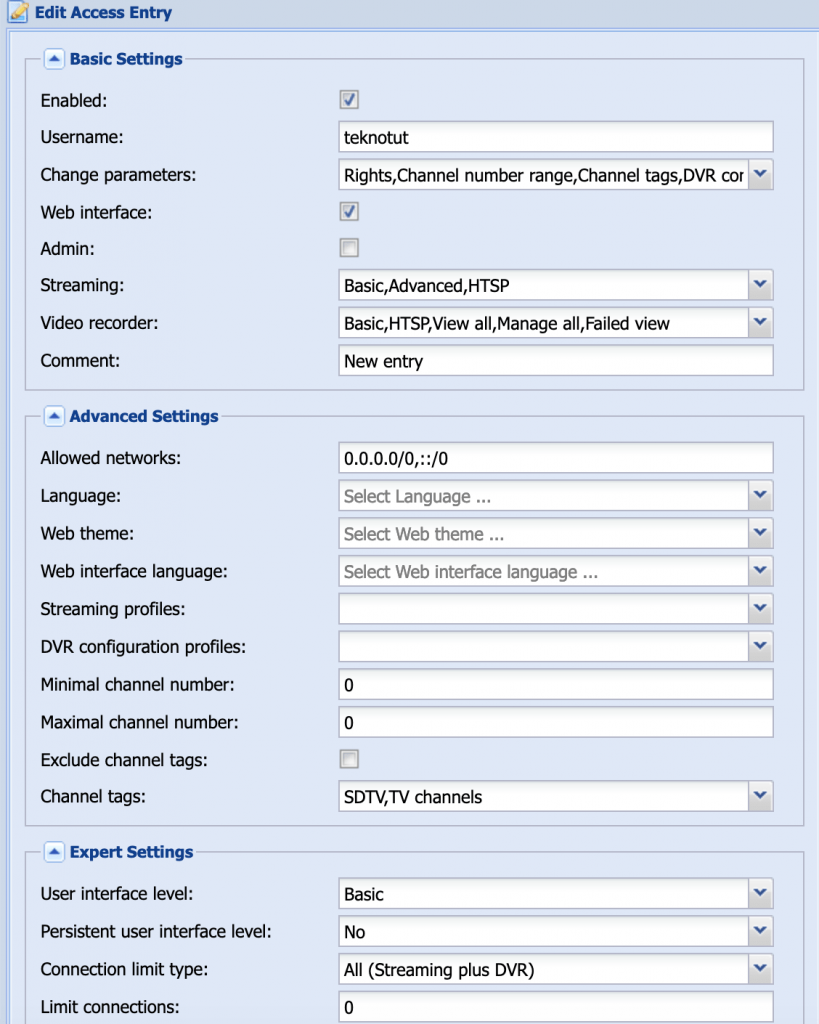Expand the Channel tags dropdown
The height and width of the screenshot is (1024, 819).
[x=760, y=797]
